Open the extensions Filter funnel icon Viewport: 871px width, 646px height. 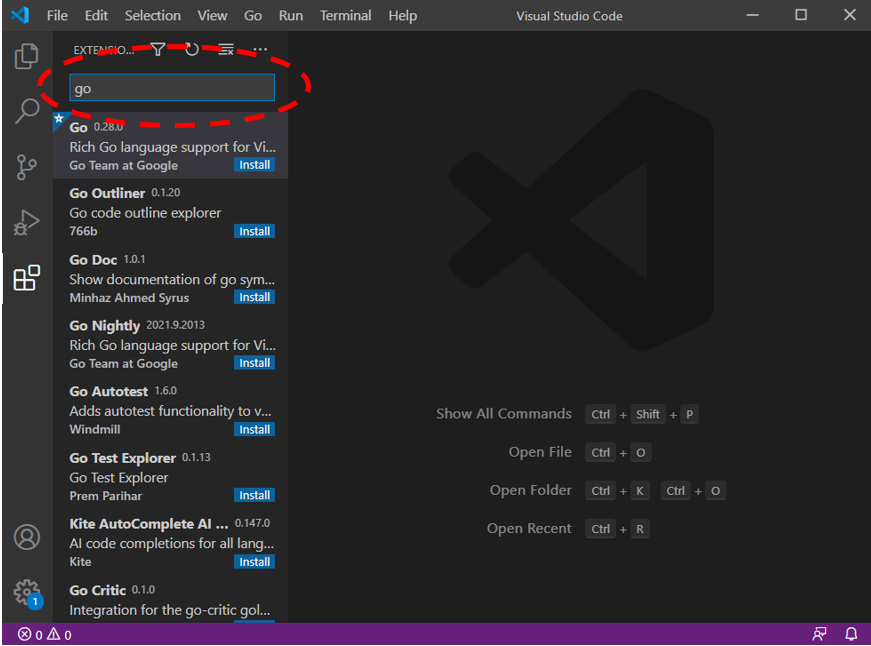pyautogui.click(x=157, y=48)
